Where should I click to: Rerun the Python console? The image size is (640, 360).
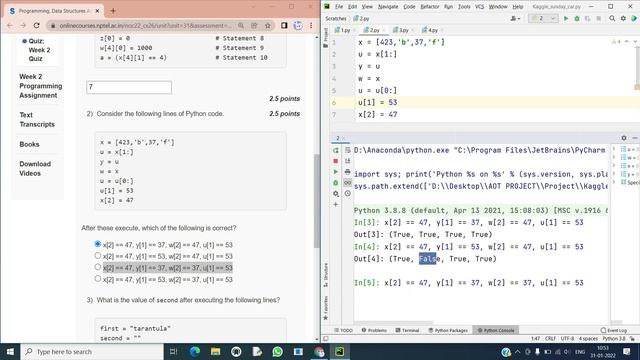coord(336,150)
